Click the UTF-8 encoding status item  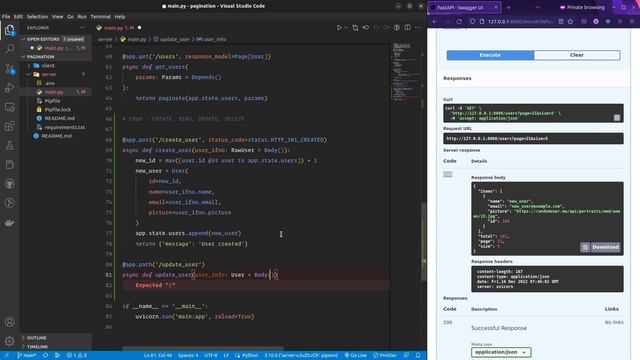pyautogui.click(x=211, y=356)
